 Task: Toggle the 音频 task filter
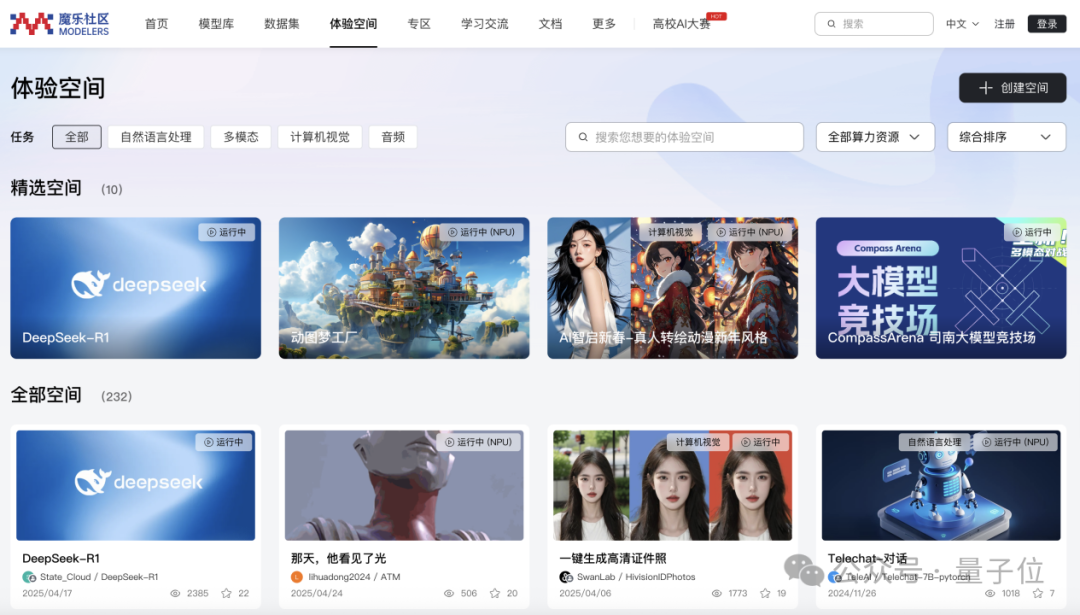click(x=392, y=137)
